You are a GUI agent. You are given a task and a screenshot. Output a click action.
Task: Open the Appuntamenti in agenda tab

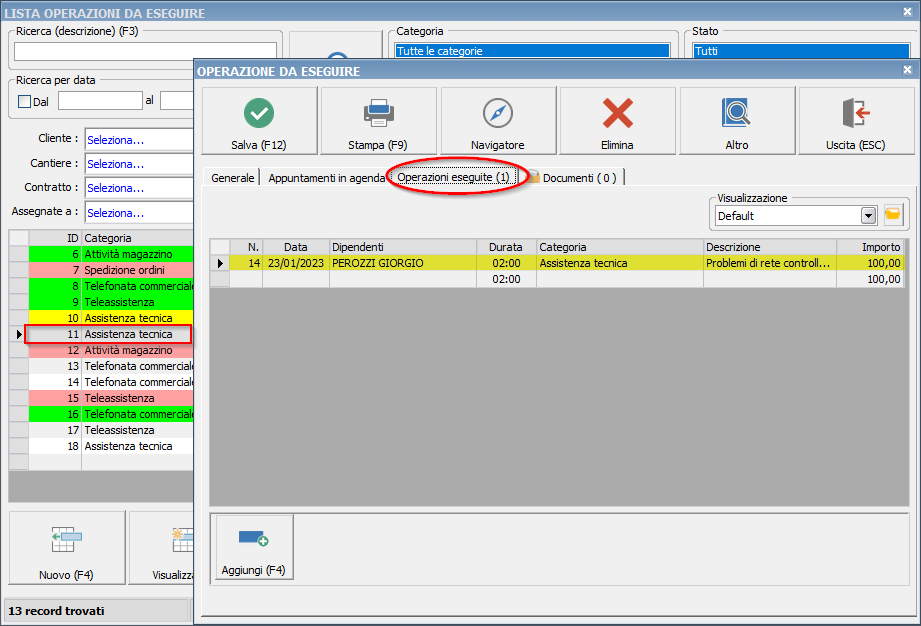326,178
